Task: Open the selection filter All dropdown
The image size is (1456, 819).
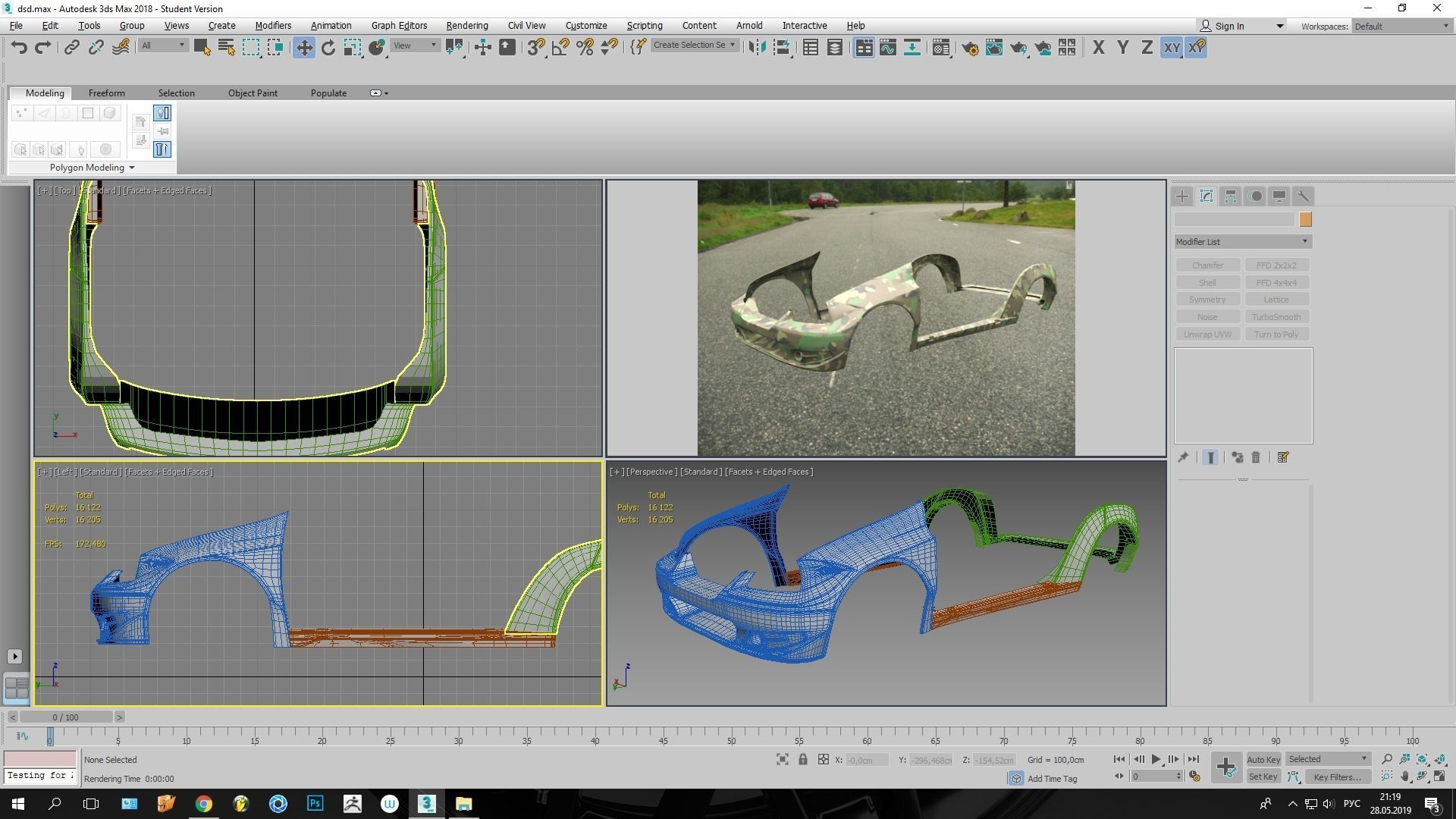Action: pos(163,45)
